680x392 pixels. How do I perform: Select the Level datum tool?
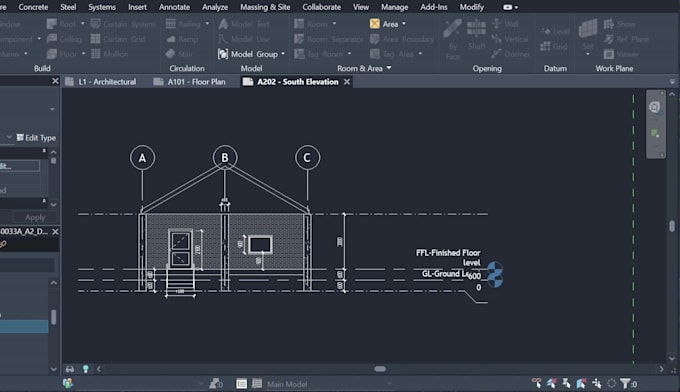(555, 31)
